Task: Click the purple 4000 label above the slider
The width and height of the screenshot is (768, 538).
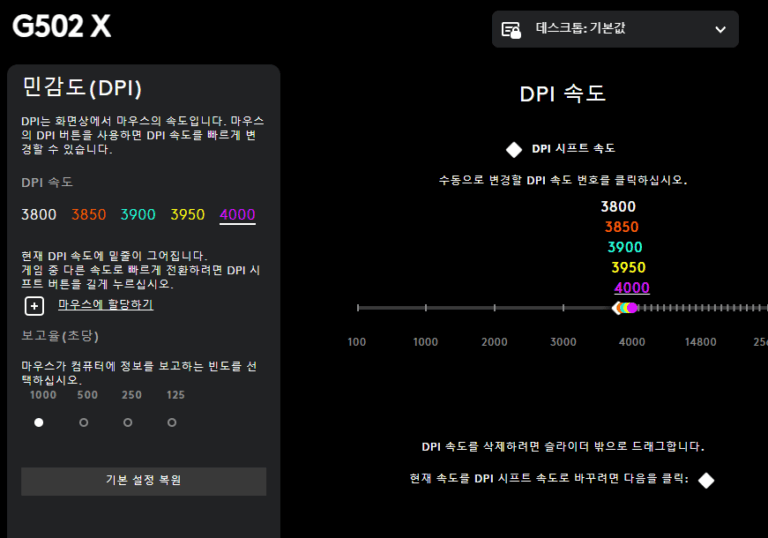Action: tap(631, 288)
